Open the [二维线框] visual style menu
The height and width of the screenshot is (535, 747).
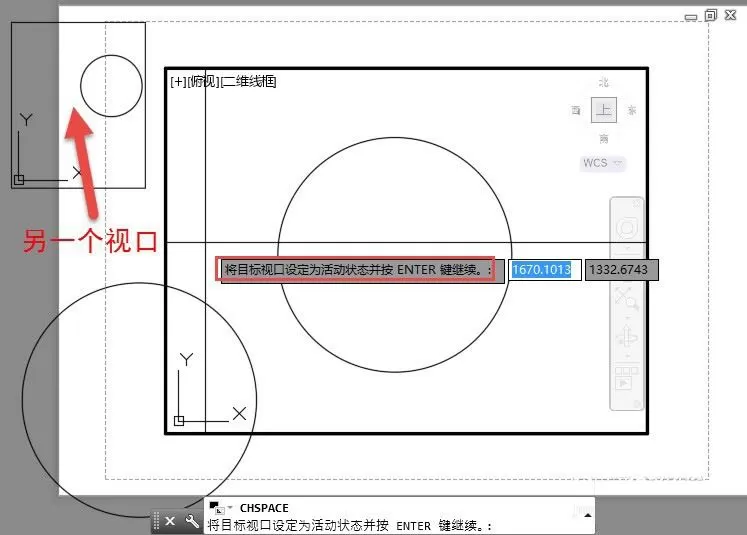[x=248, y=81]
